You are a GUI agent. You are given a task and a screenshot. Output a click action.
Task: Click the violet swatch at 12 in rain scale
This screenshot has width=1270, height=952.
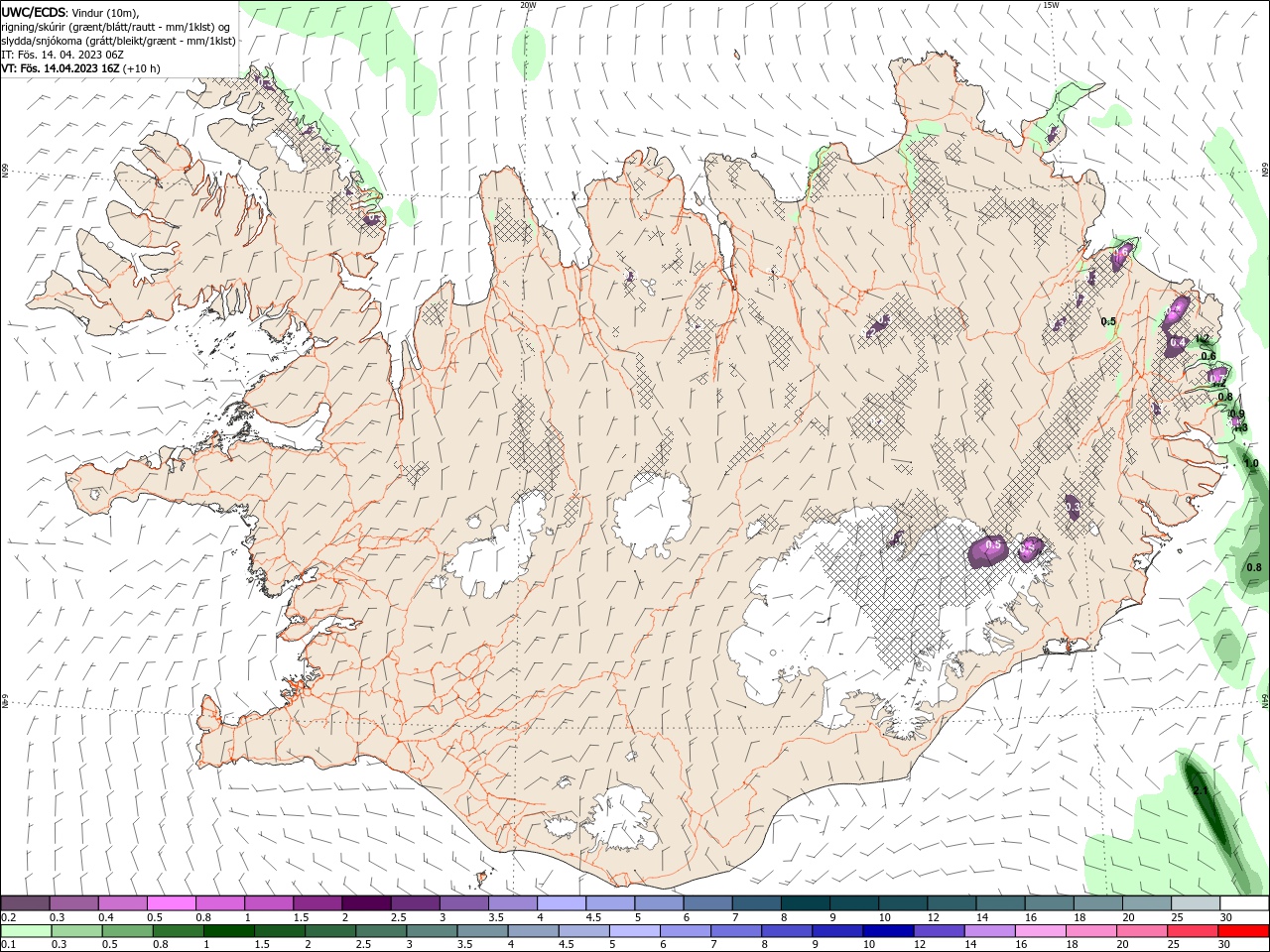[938, 931]
